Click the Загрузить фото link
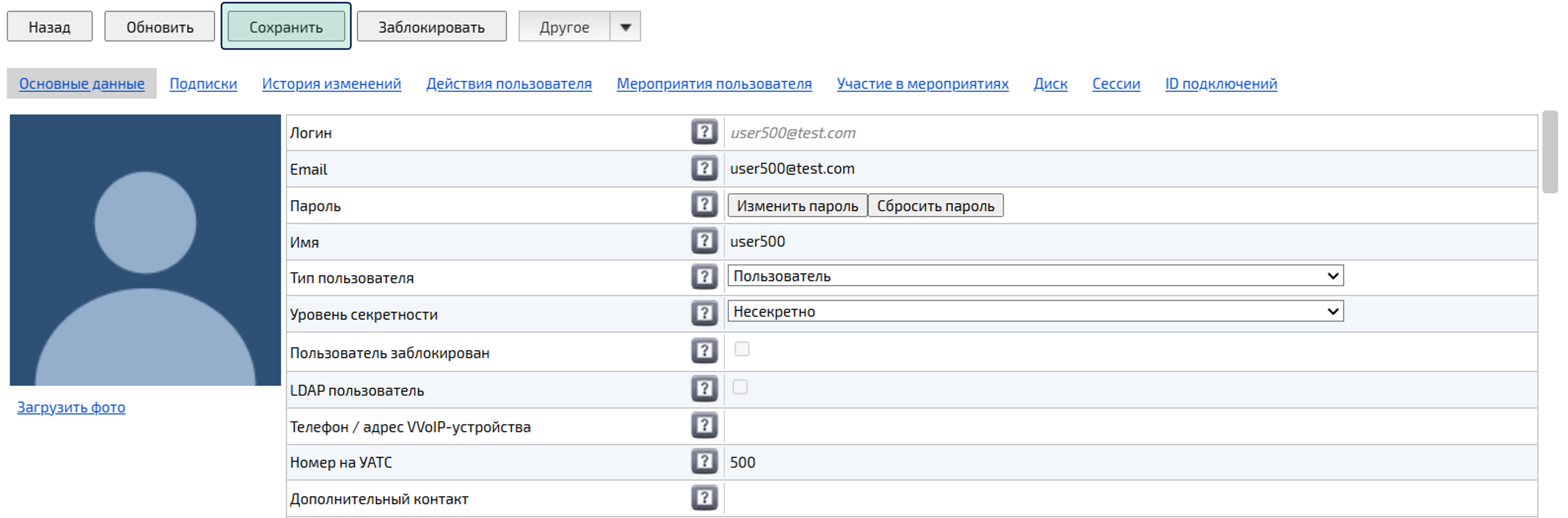This screenshot has width=1568, height=518. (x=71, y=407)
